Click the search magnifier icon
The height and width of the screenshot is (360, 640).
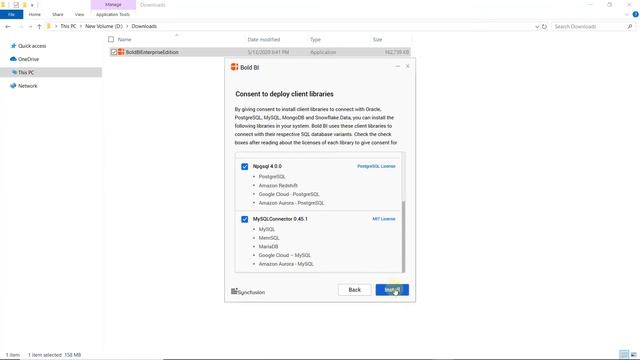click(x=630, y=27)
